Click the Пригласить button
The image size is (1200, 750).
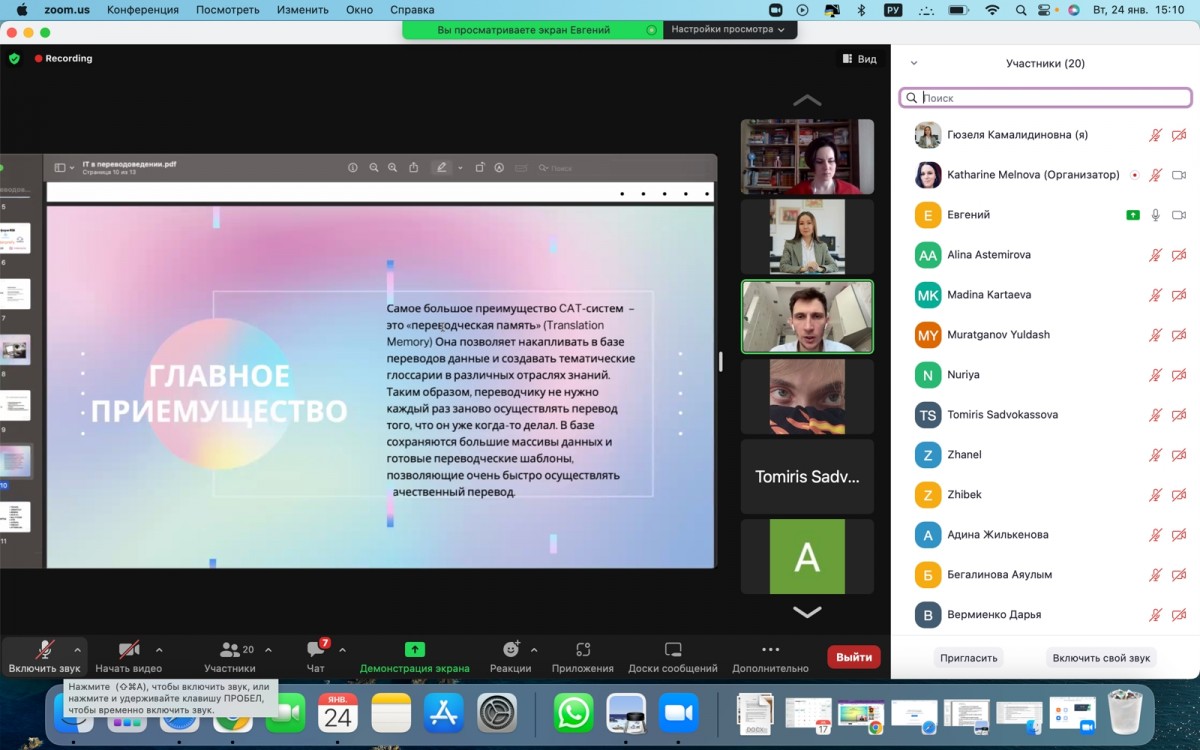click(969, 658)
